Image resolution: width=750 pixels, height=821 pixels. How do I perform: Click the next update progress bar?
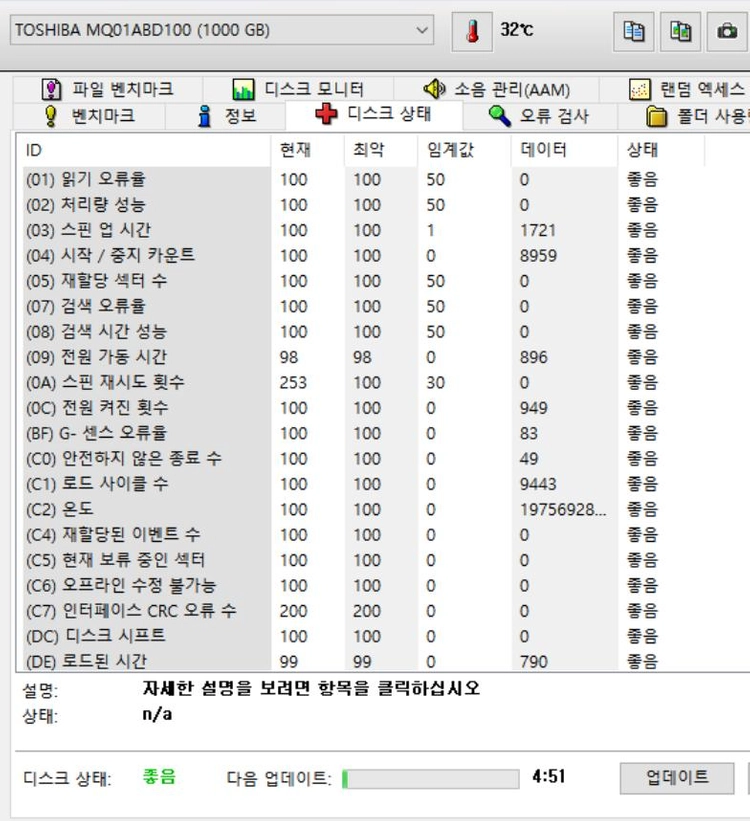coord(431,779)
